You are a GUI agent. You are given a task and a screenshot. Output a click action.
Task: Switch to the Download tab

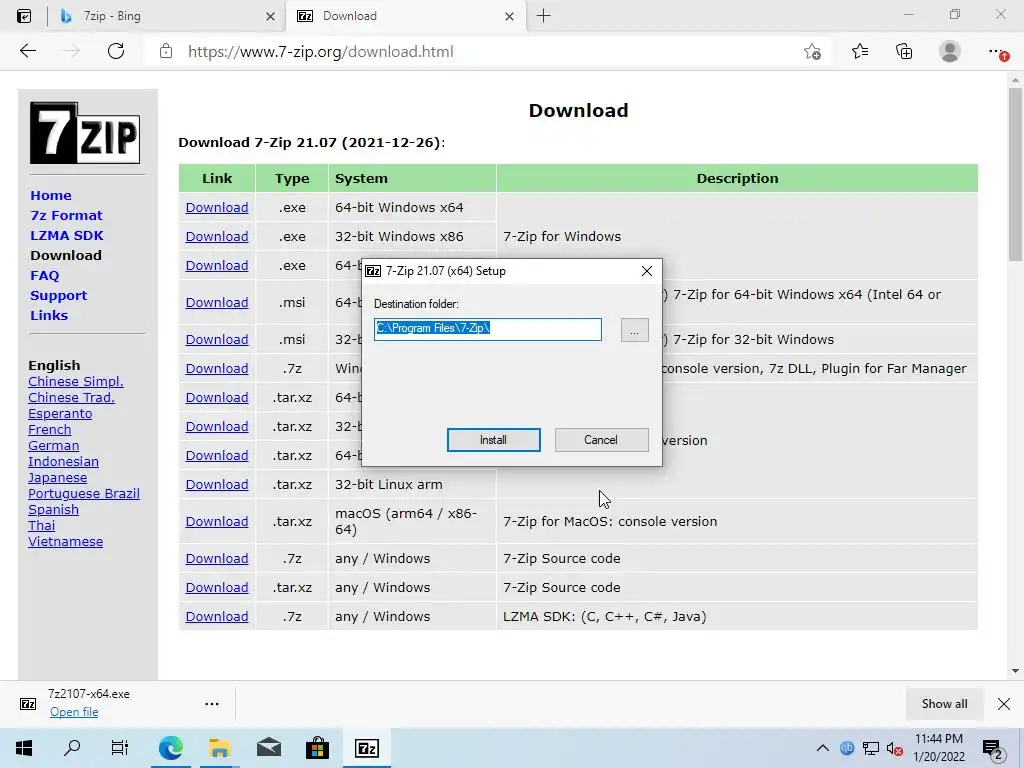point(405,16)
